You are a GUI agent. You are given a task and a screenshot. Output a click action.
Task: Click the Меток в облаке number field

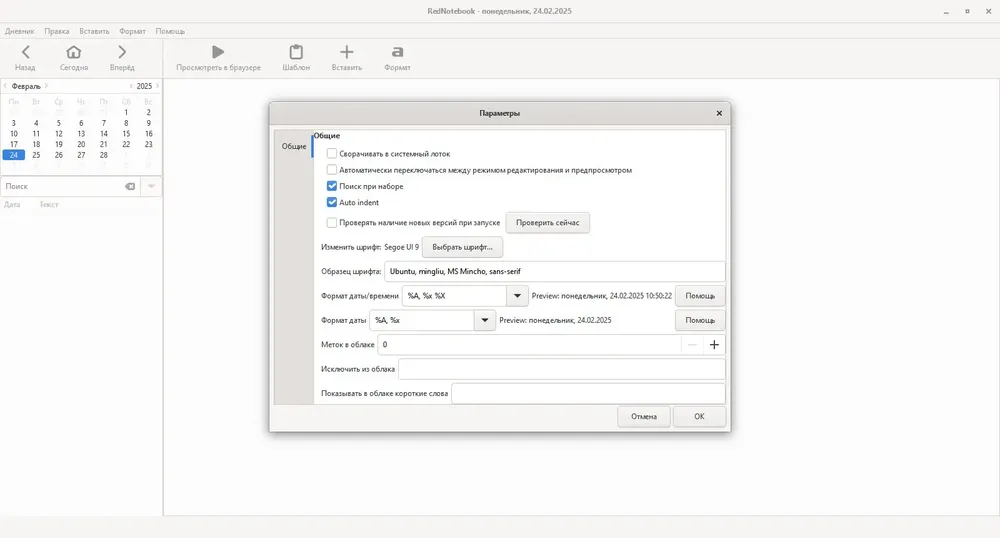(x=530, y=345)
